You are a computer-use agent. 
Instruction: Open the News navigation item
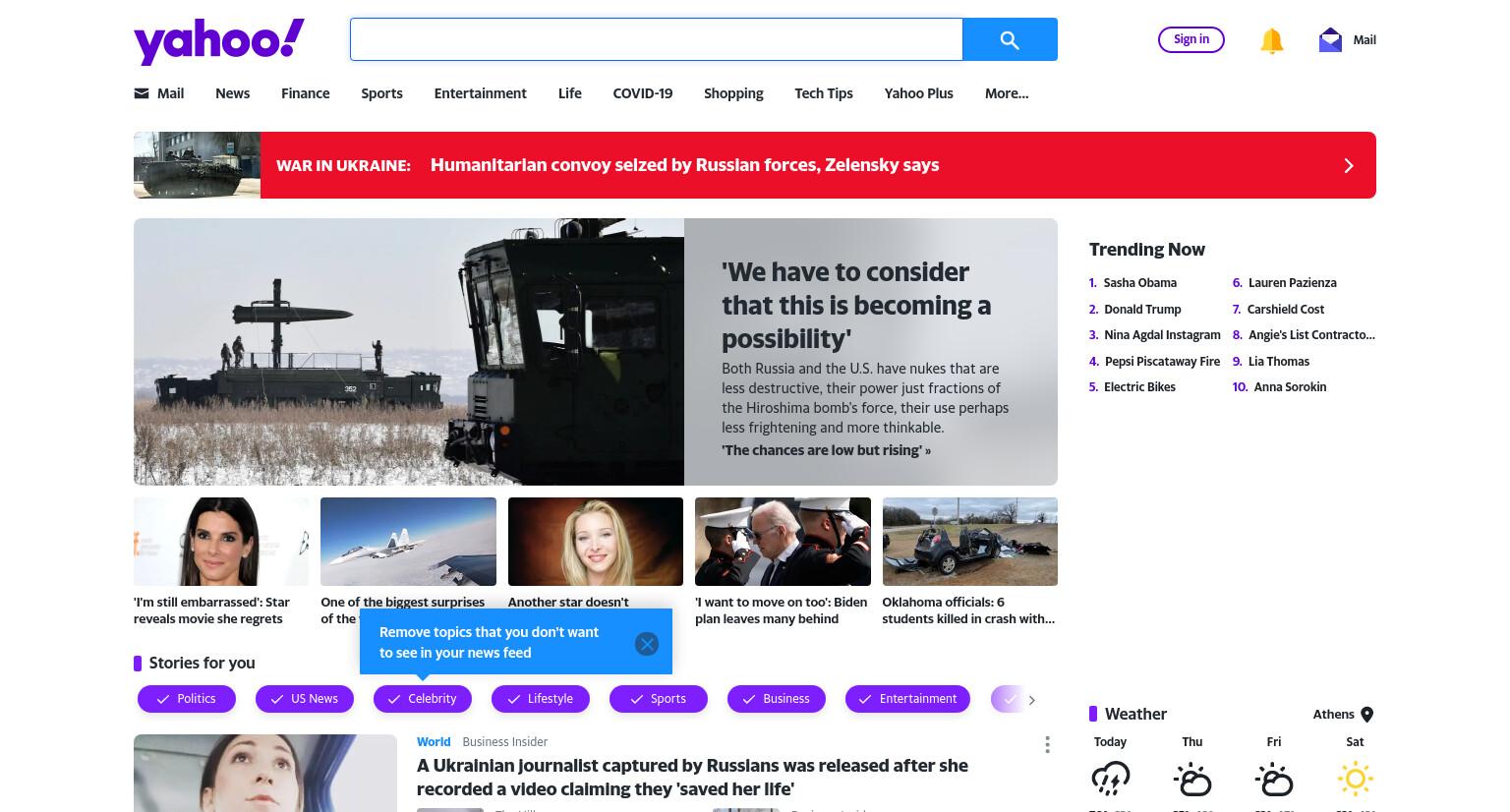232,93
